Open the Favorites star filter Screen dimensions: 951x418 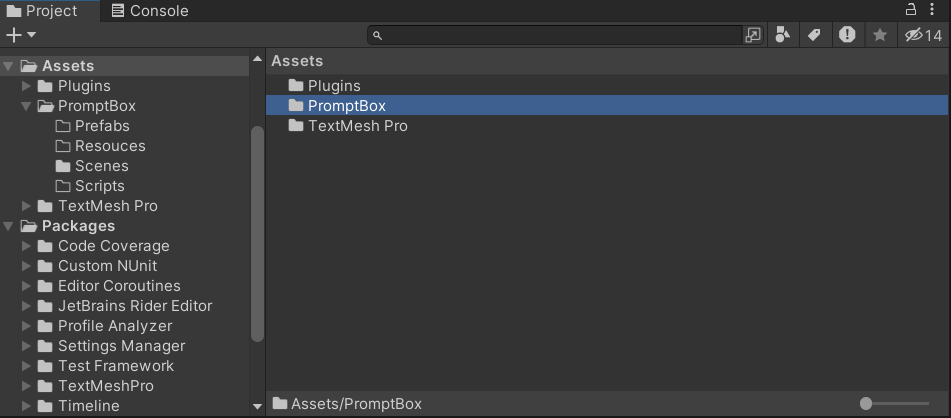pyautogui.click(x=880, y=35)
